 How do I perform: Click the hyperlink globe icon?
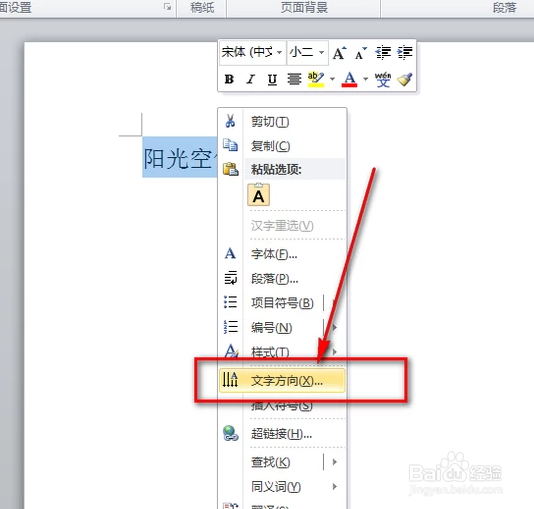[231, 433]
